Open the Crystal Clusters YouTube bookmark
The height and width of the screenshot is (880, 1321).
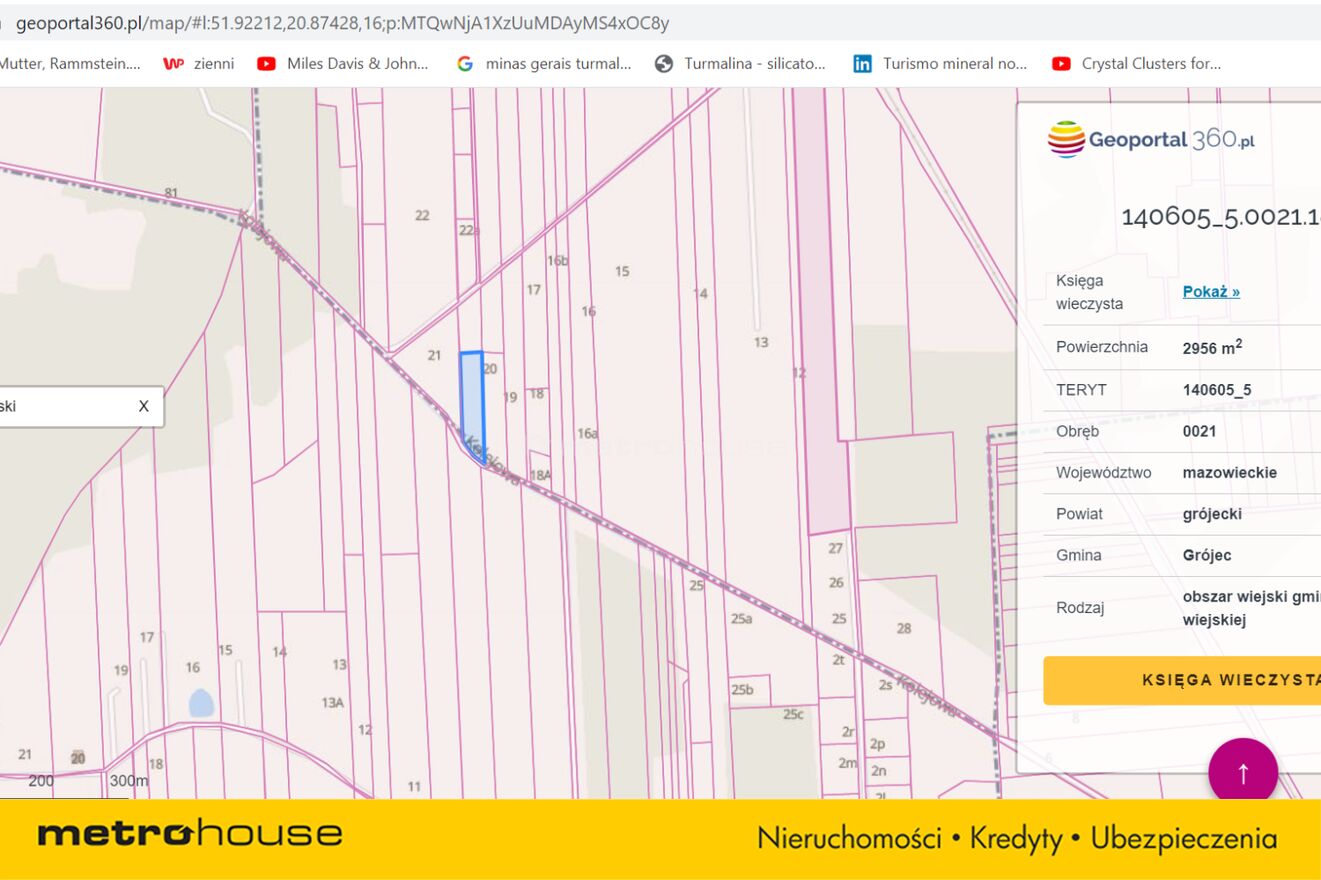(x=1137, y=63)
